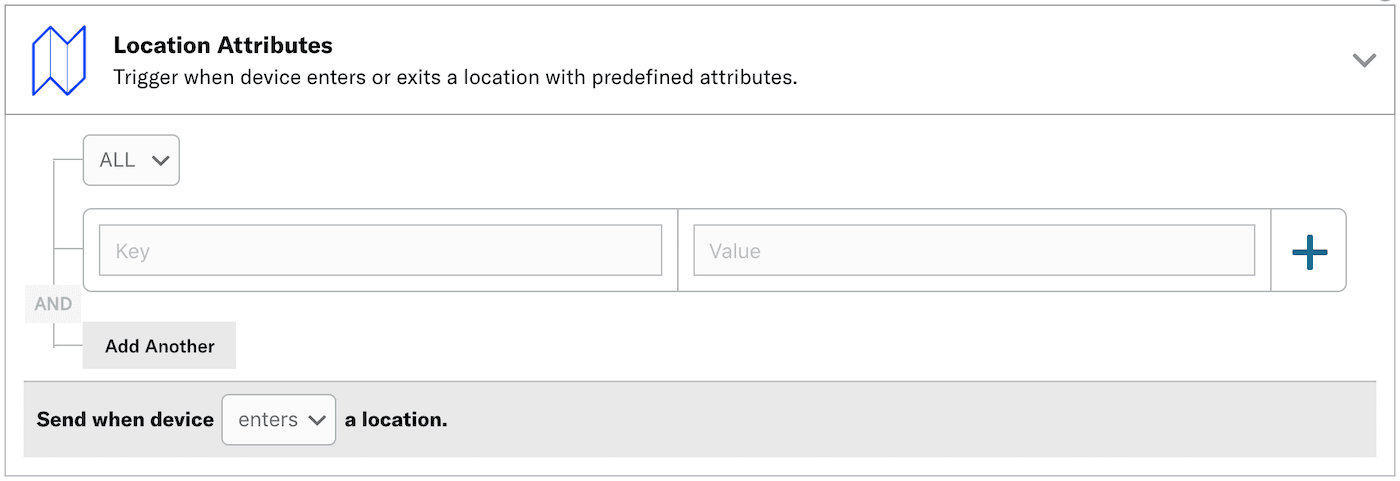Click the chevron arrow beside enters
Screen dimensions: 1400x481
coord(318,421)
